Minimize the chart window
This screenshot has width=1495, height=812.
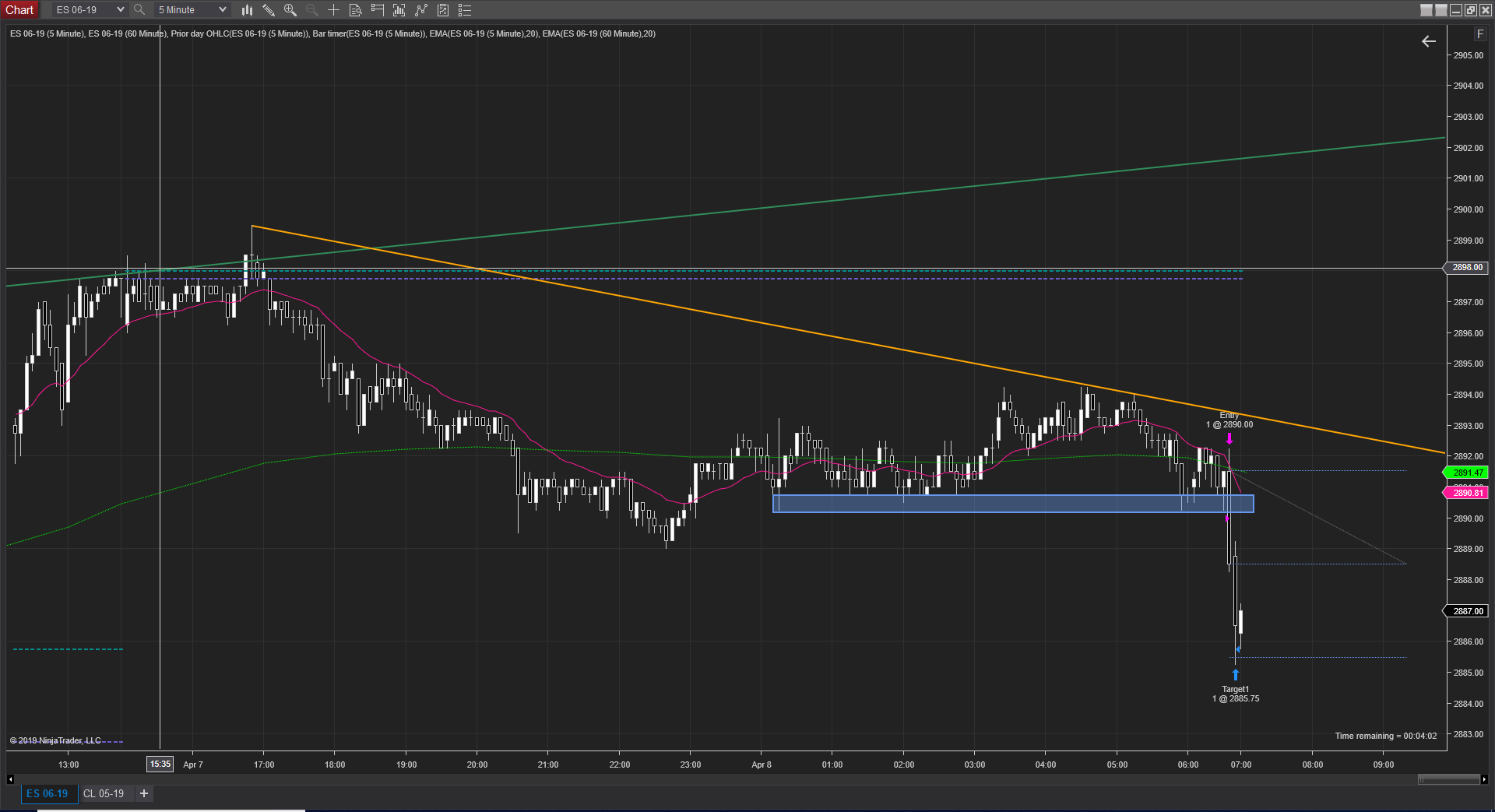pos(1456,10)
